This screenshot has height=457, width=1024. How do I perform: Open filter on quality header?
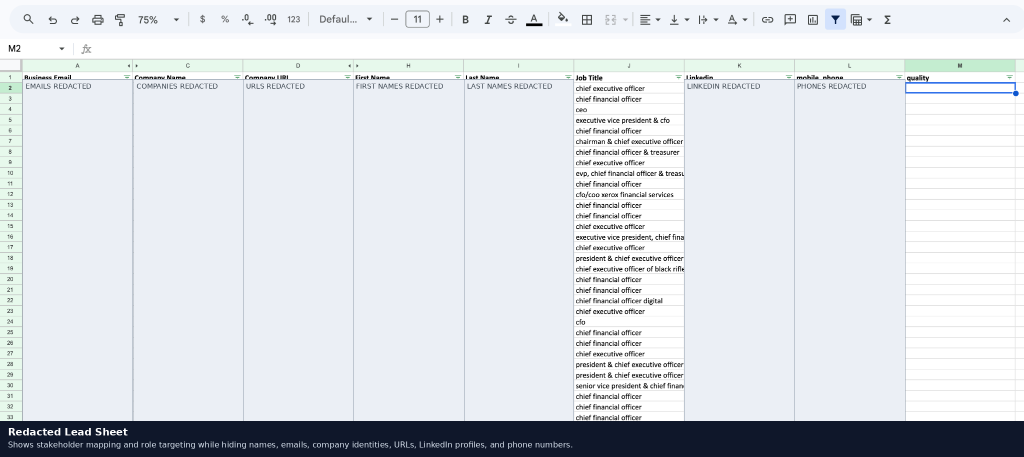pos(1010,77)
